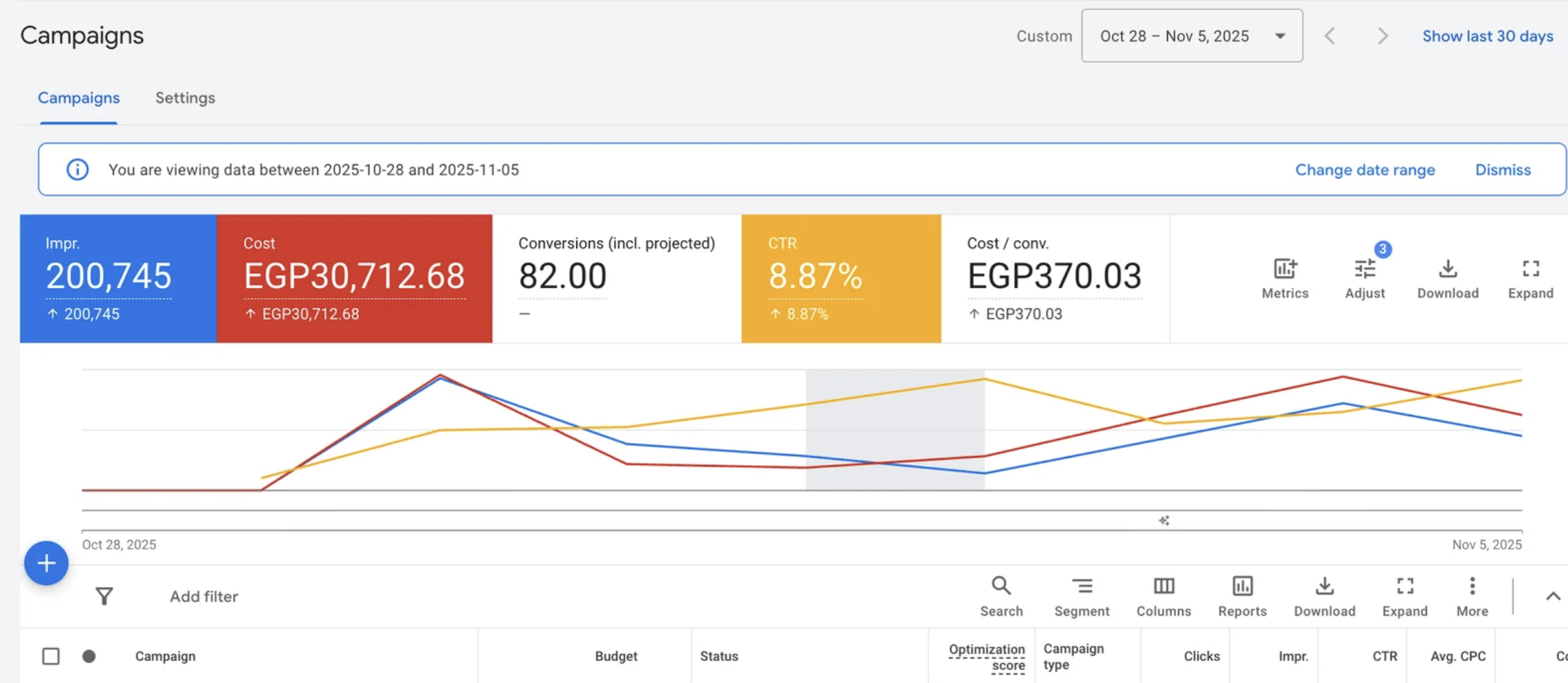1568x683 pixels.
Task: Open the table Search tool
Action: (x=1001, y=596)
